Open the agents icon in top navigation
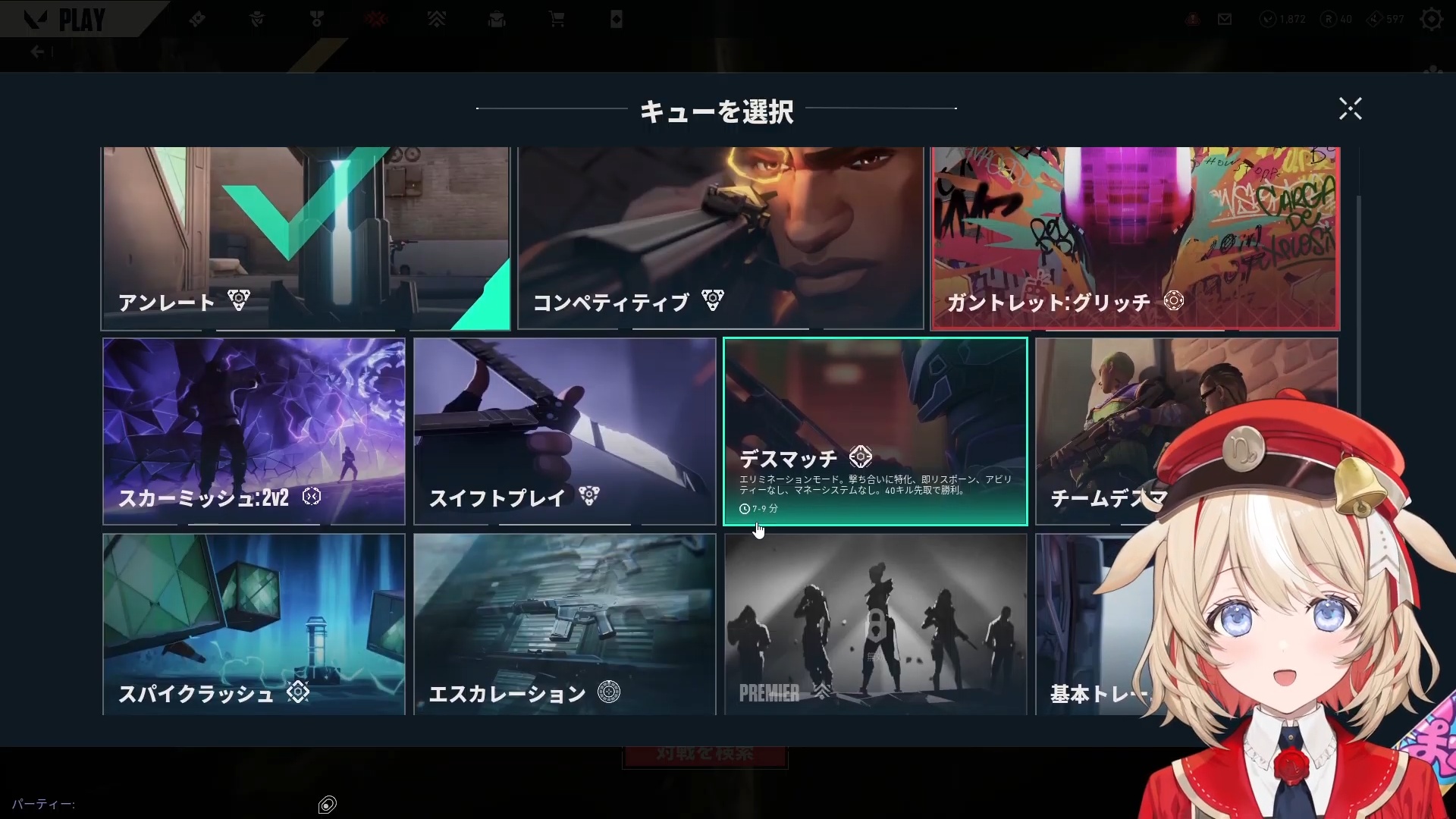This screenshot has width=1456, height=819. pos(257,19)
